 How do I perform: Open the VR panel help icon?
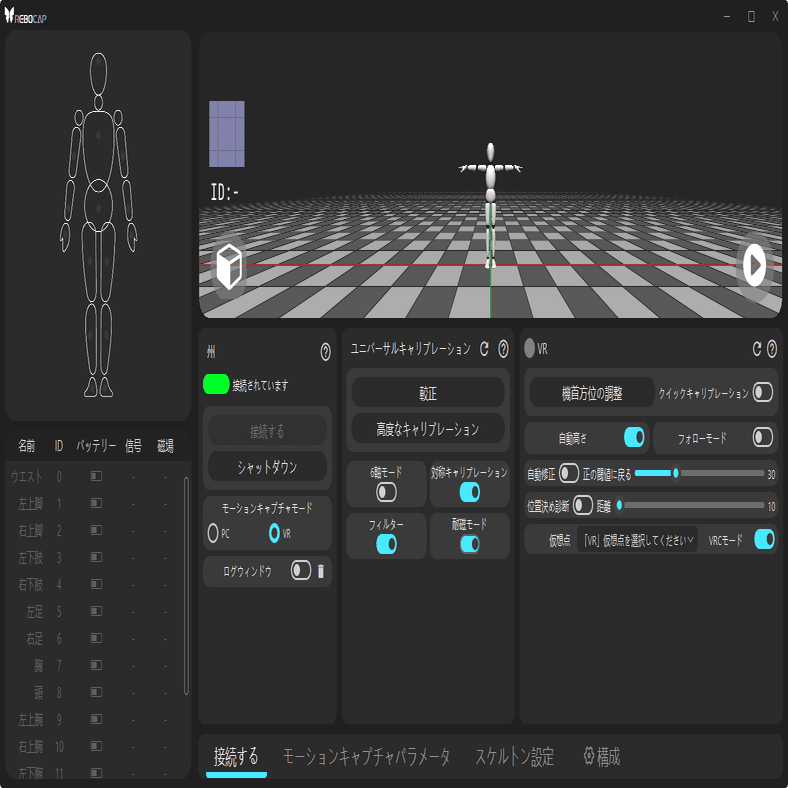[772, 349]
